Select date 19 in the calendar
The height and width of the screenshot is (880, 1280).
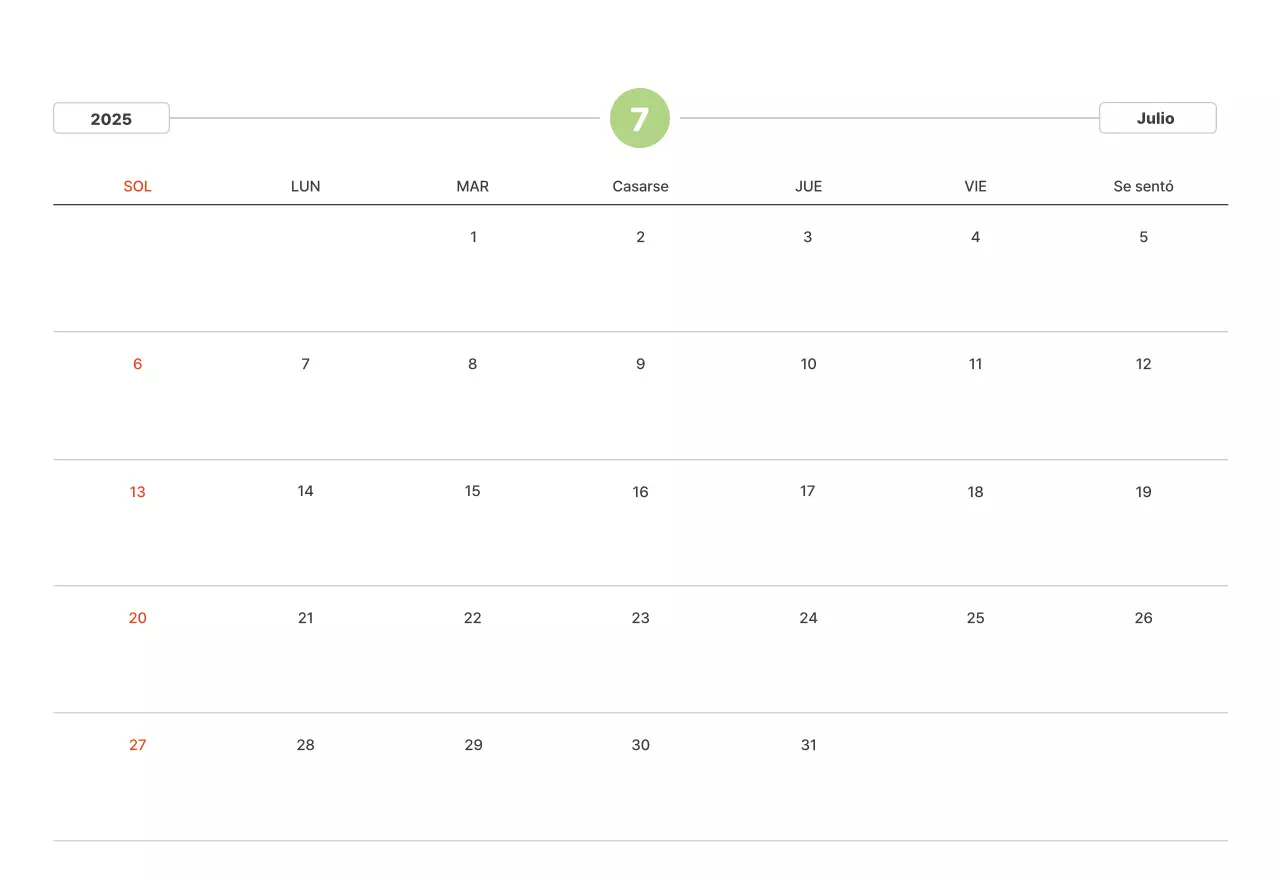coord(1143,491)
